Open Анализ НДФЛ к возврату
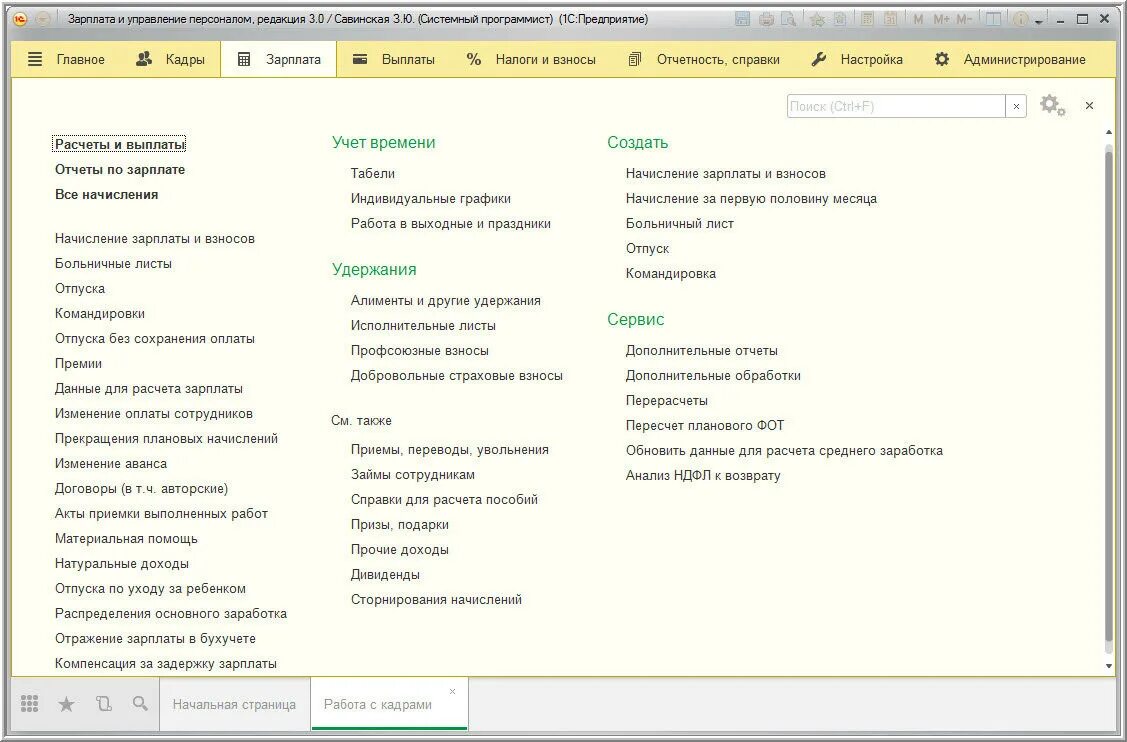 [703, 475]
